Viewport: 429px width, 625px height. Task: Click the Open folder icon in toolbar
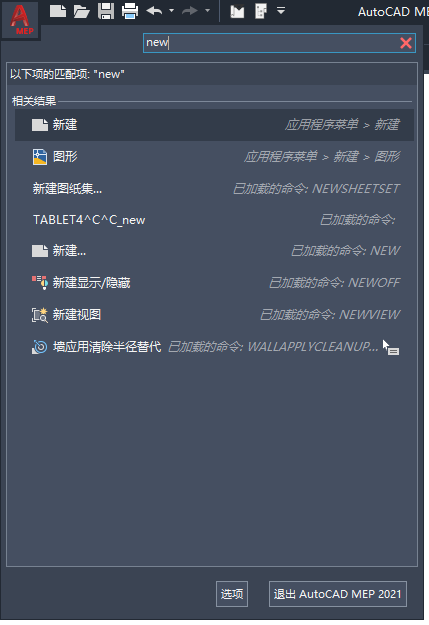[x=82, y=11]
